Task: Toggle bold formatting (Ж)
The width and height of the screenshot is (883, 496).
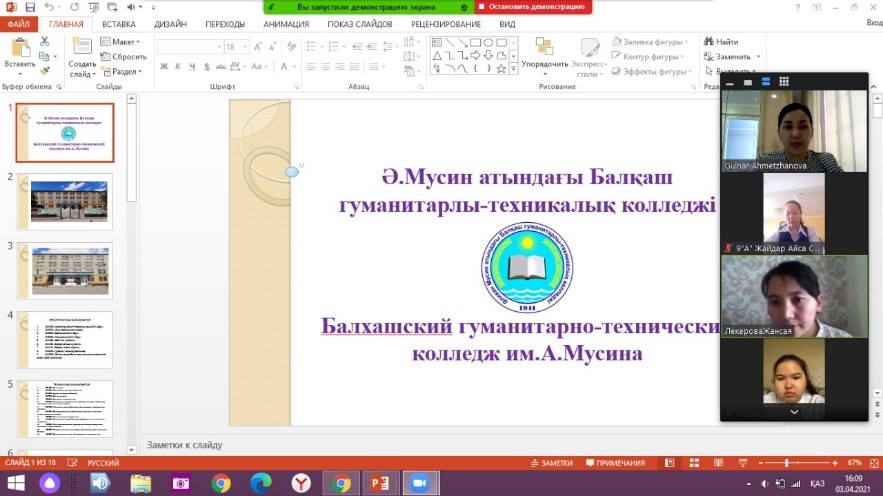Action: (x=164, y=66)
